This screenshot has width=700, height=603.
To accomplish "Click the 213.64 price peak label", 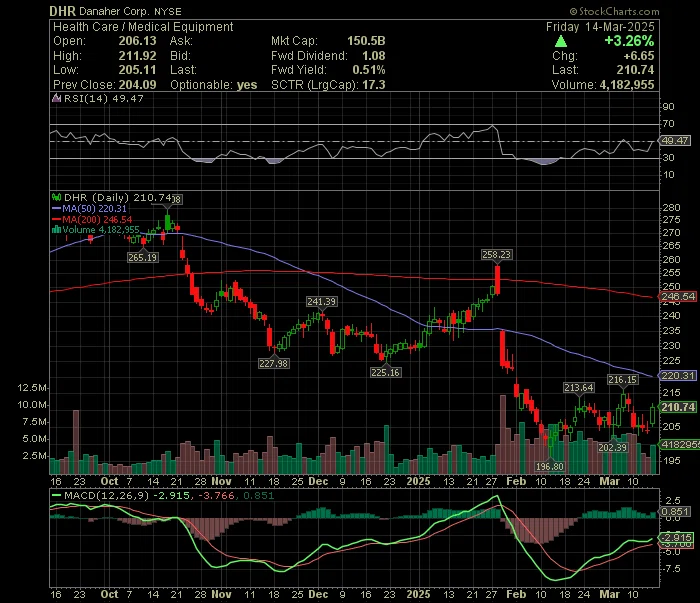I will tap(579, 387).
